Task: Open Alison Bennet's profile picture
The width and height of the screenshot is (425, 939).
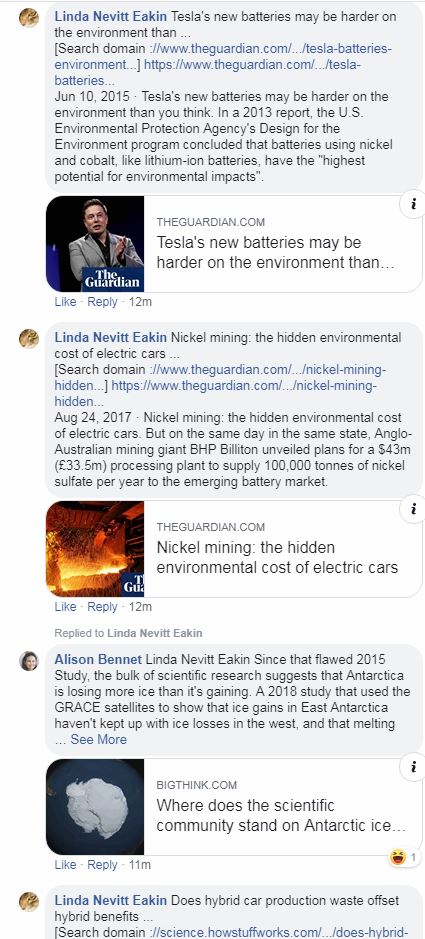Action: point(29,661)
